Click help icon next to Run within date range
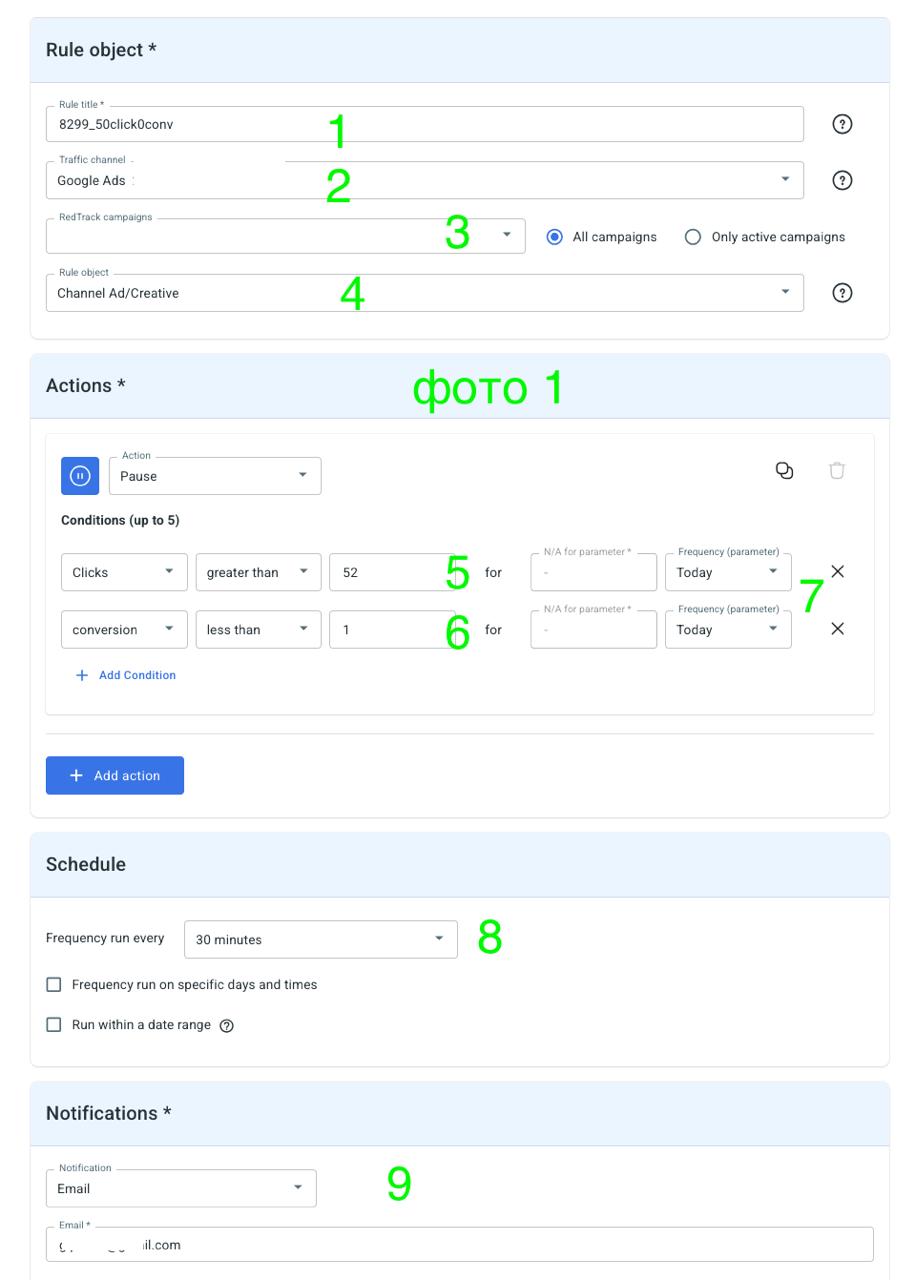 coord(226,1026)
